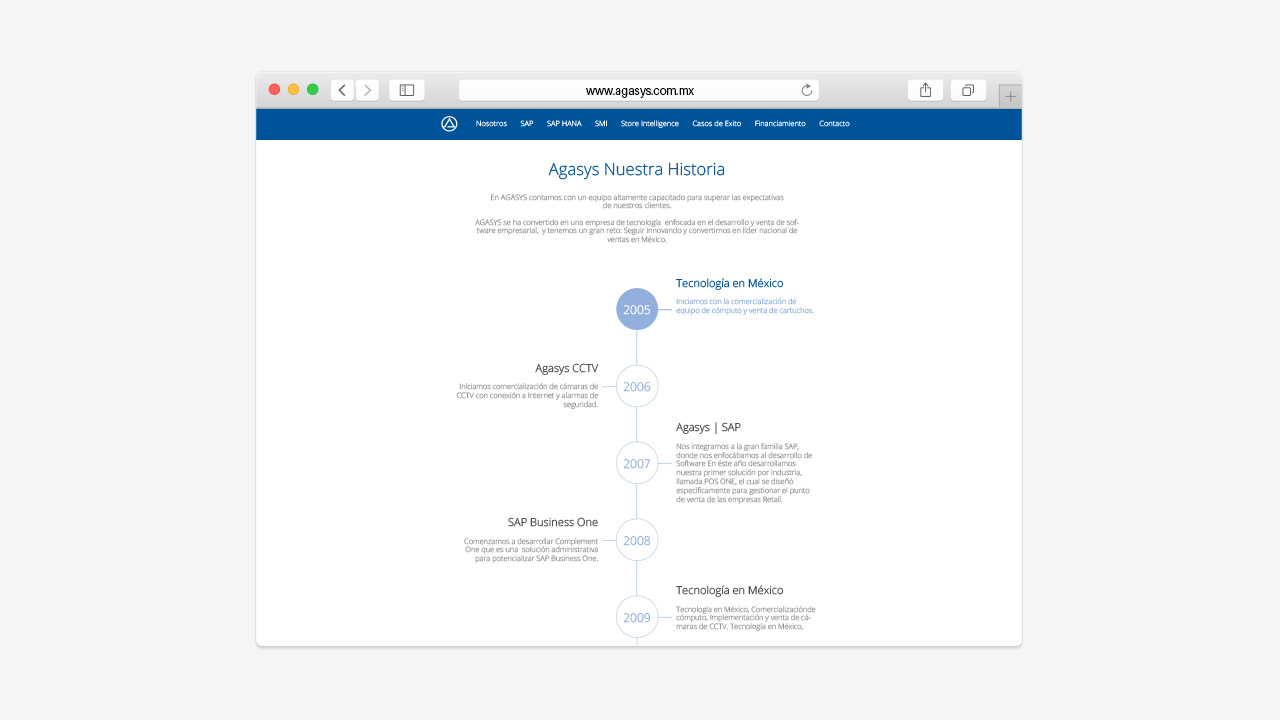Focus the www.agasys.com.mx address bar
1280x720 pixels.
[x=639, y=90]
